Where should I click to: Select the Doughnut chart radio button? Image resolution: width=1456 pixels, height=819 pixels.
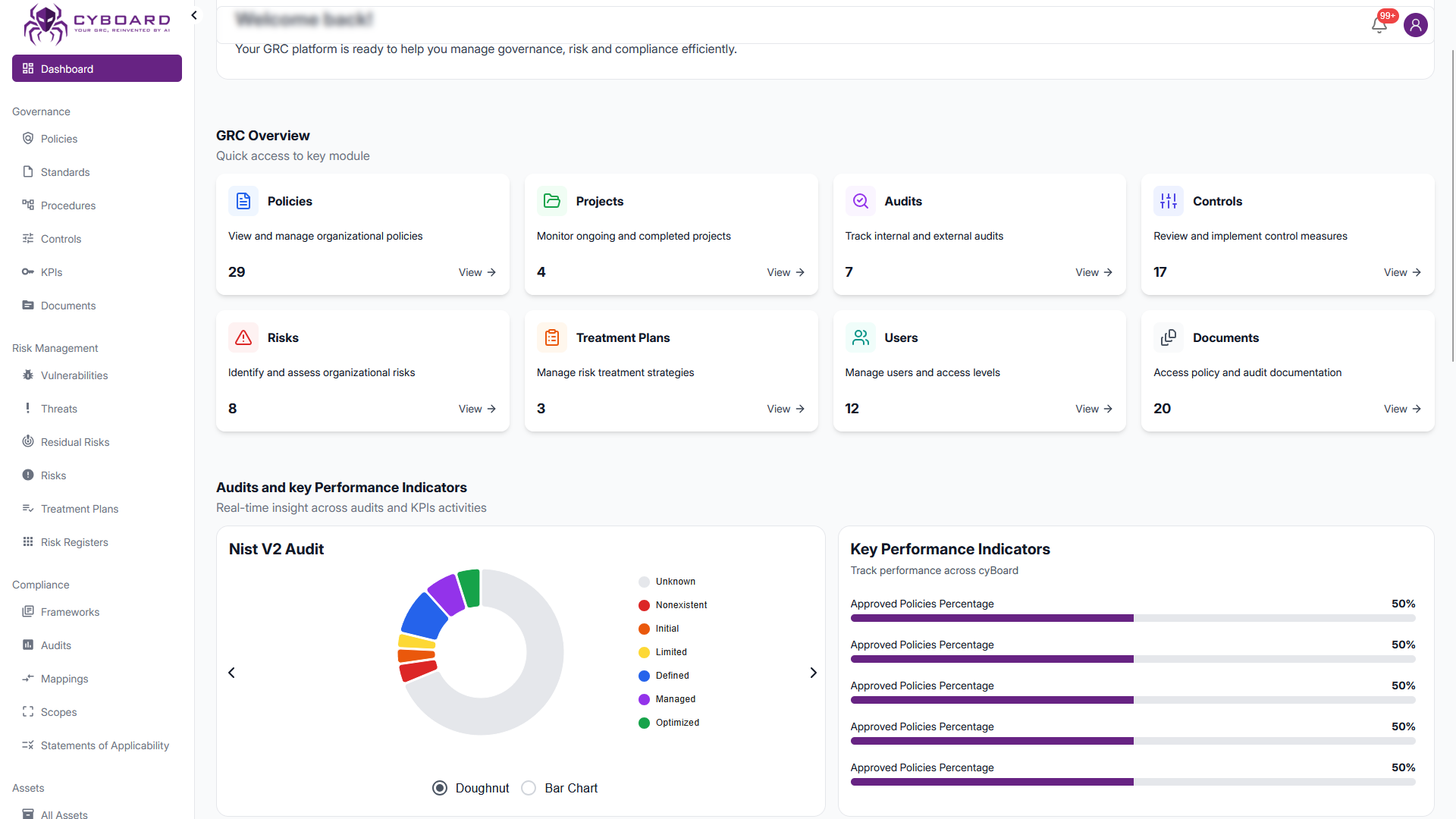pos(440,788)
